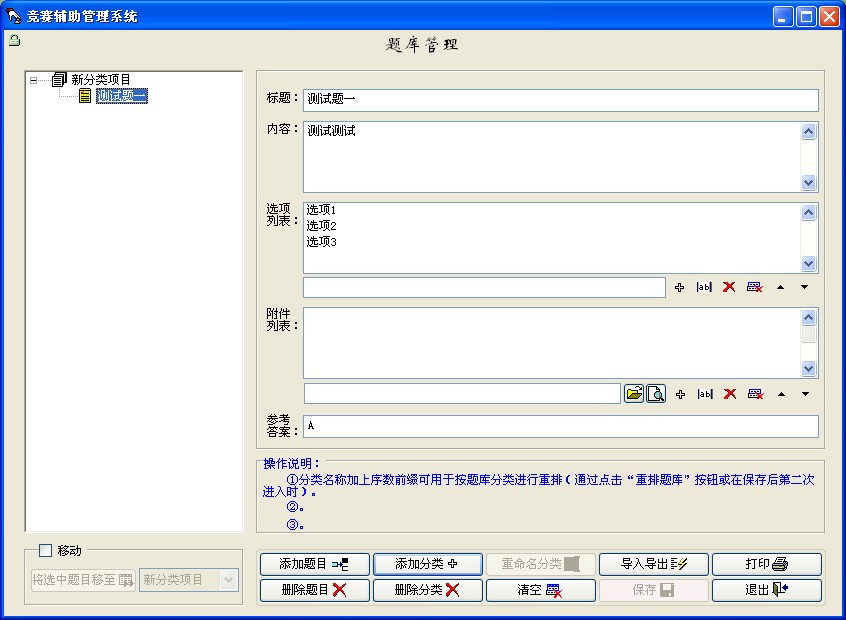Open the attachment folder browse icon
Screen dimensions: 846x620
coord(634,393)
